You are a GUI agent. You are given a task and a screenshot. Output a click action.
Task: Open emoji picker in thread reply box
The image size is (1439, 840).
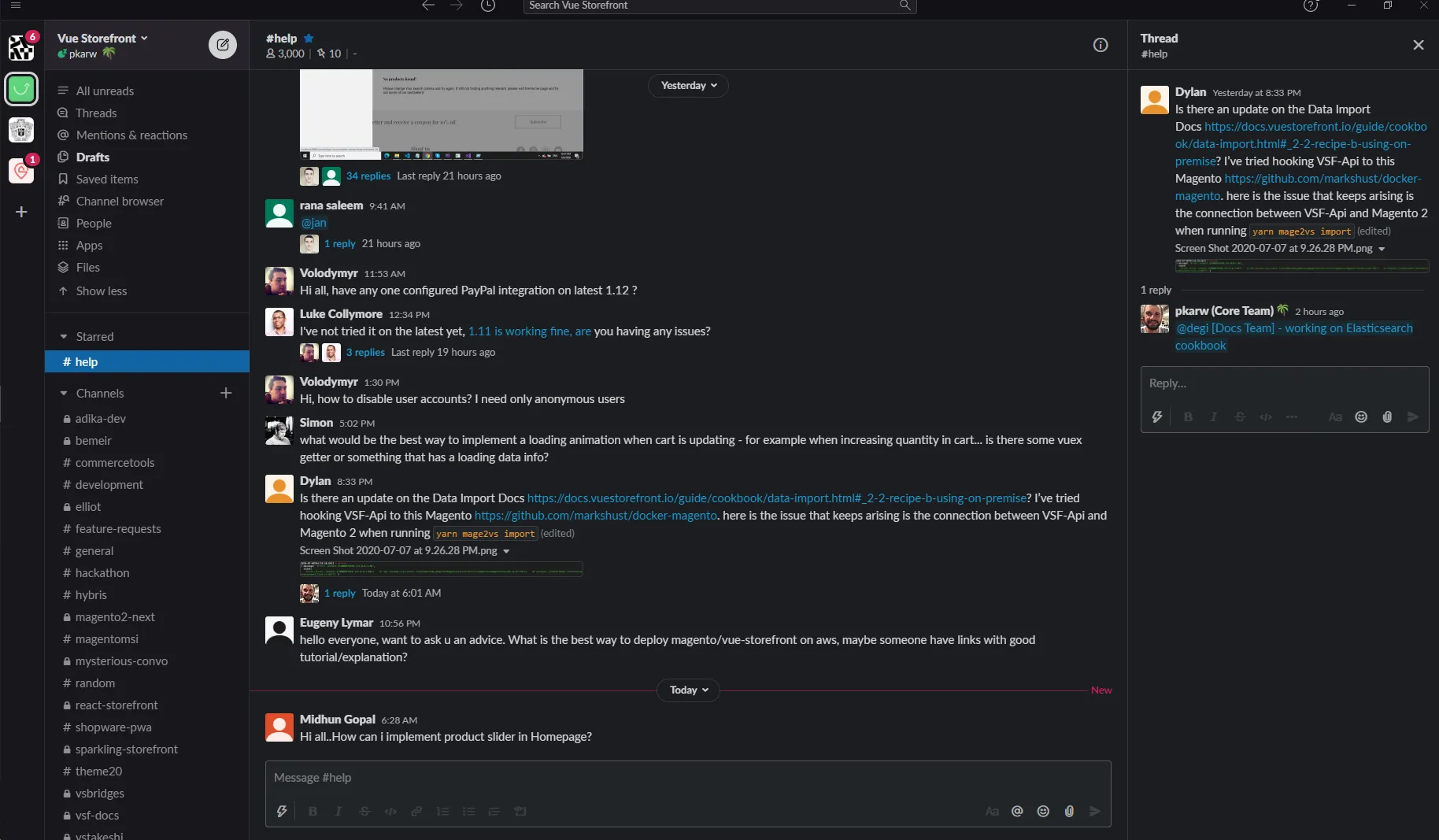tap(1361, 416)
